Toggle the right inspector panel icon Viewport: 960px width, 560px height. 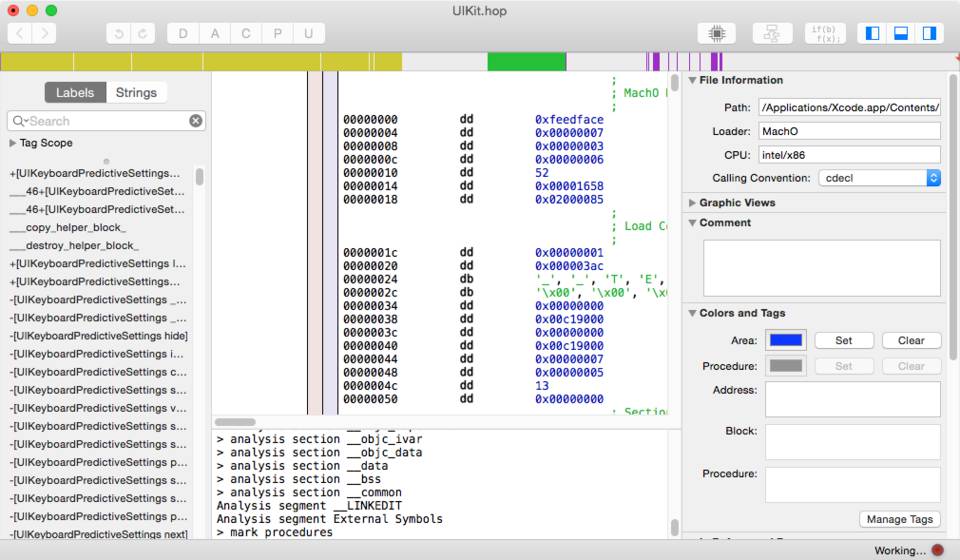(x=929, y=33)
